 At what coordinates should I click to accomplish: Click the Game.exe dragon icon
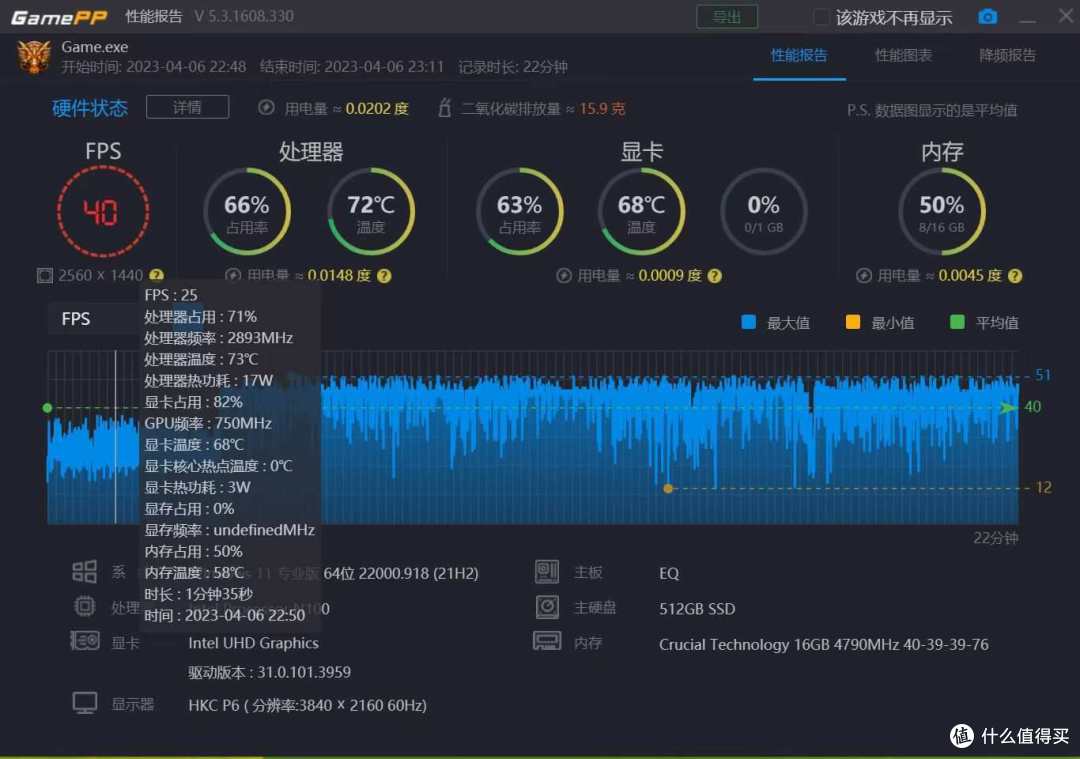34,56
